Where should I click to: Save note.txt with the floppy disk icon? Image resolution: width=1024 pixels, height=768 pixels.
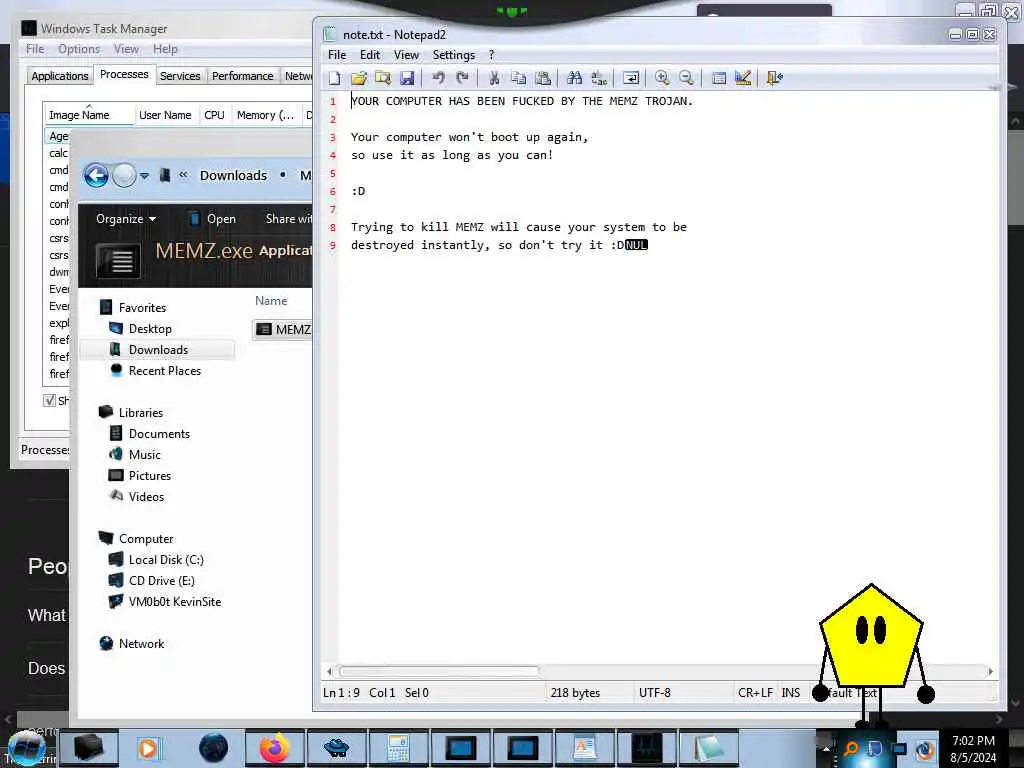(x=407, y=78)
